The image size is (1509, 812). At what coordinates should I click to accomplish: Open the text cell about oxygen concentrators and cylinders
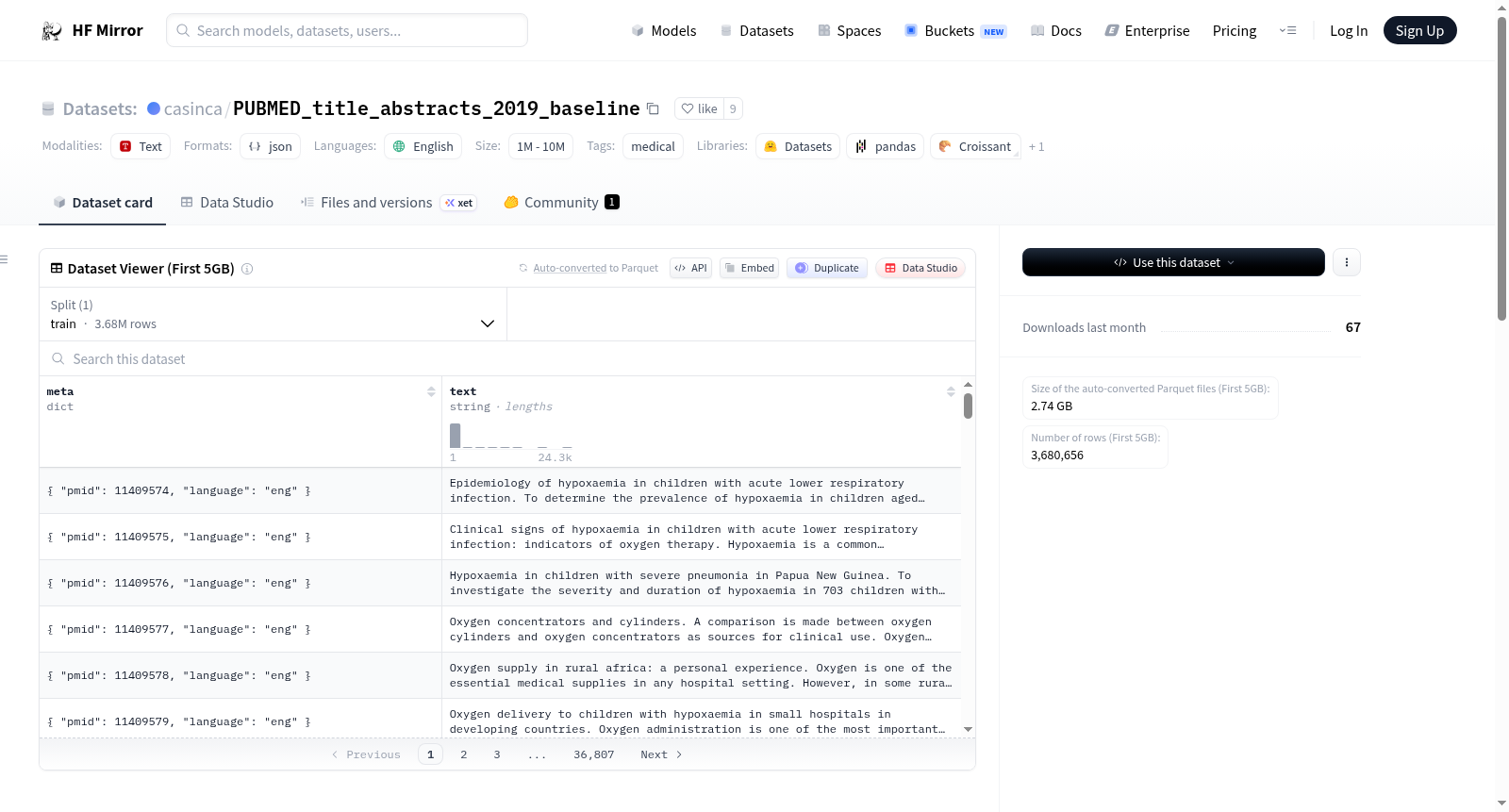701,629
